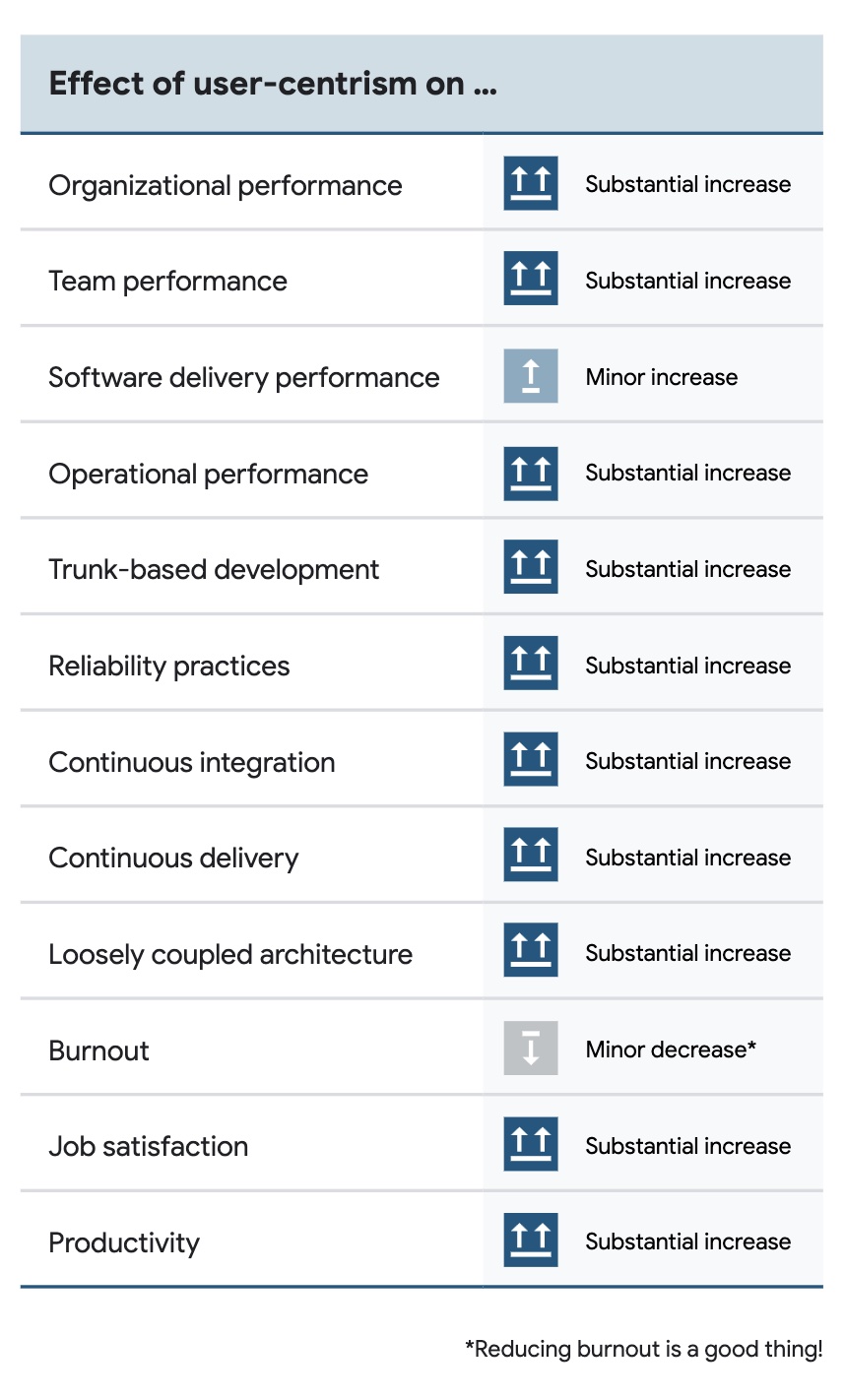Click the double-arrow icon beside Trunk-based development

pos(531,567)
